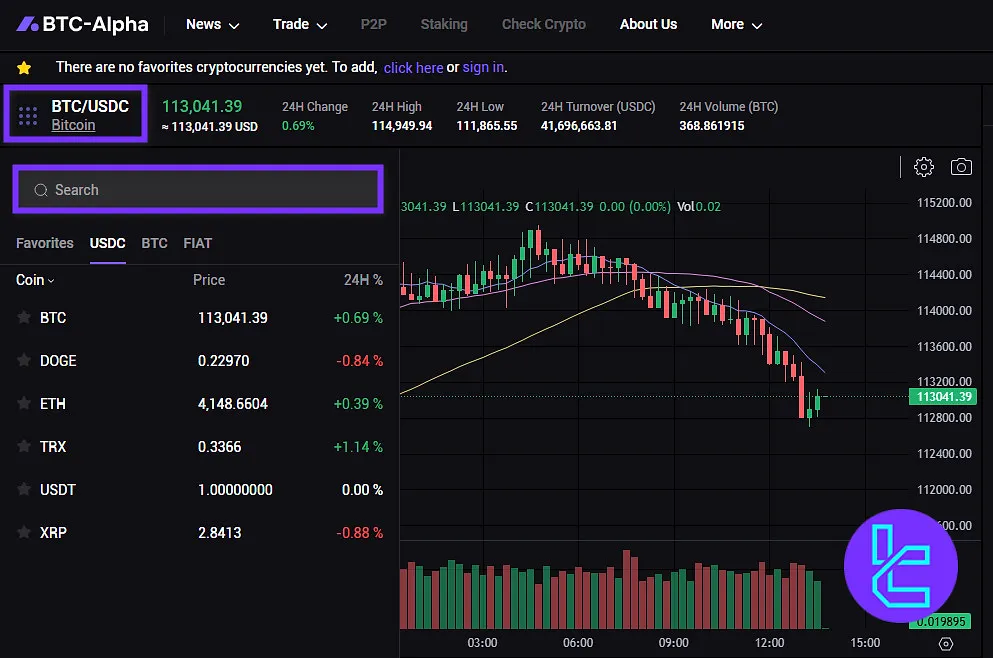Open the trading pairs grid icon beside BTC/USDC

coord(27,115)
